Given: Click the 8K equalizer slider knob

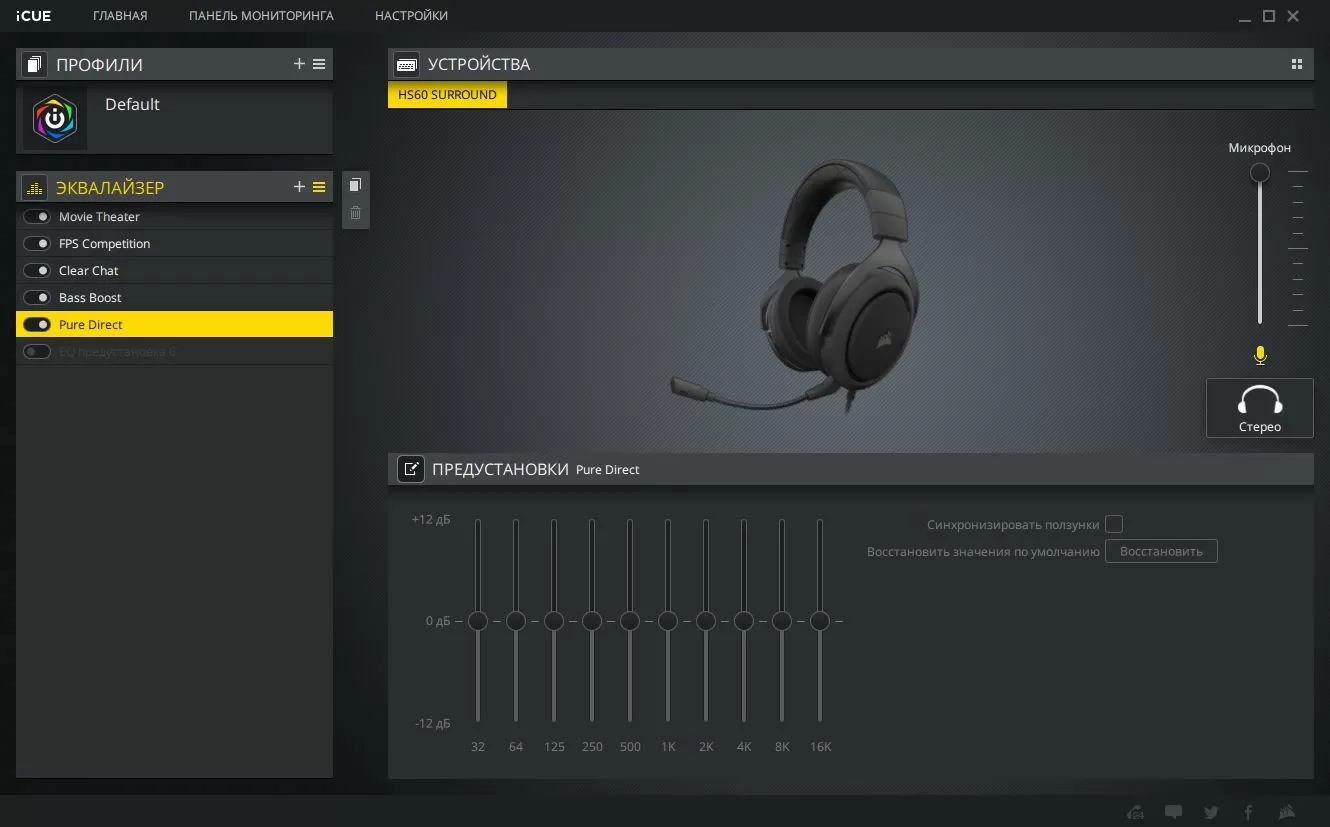Looking at the screenshot, I should (782, 621).
